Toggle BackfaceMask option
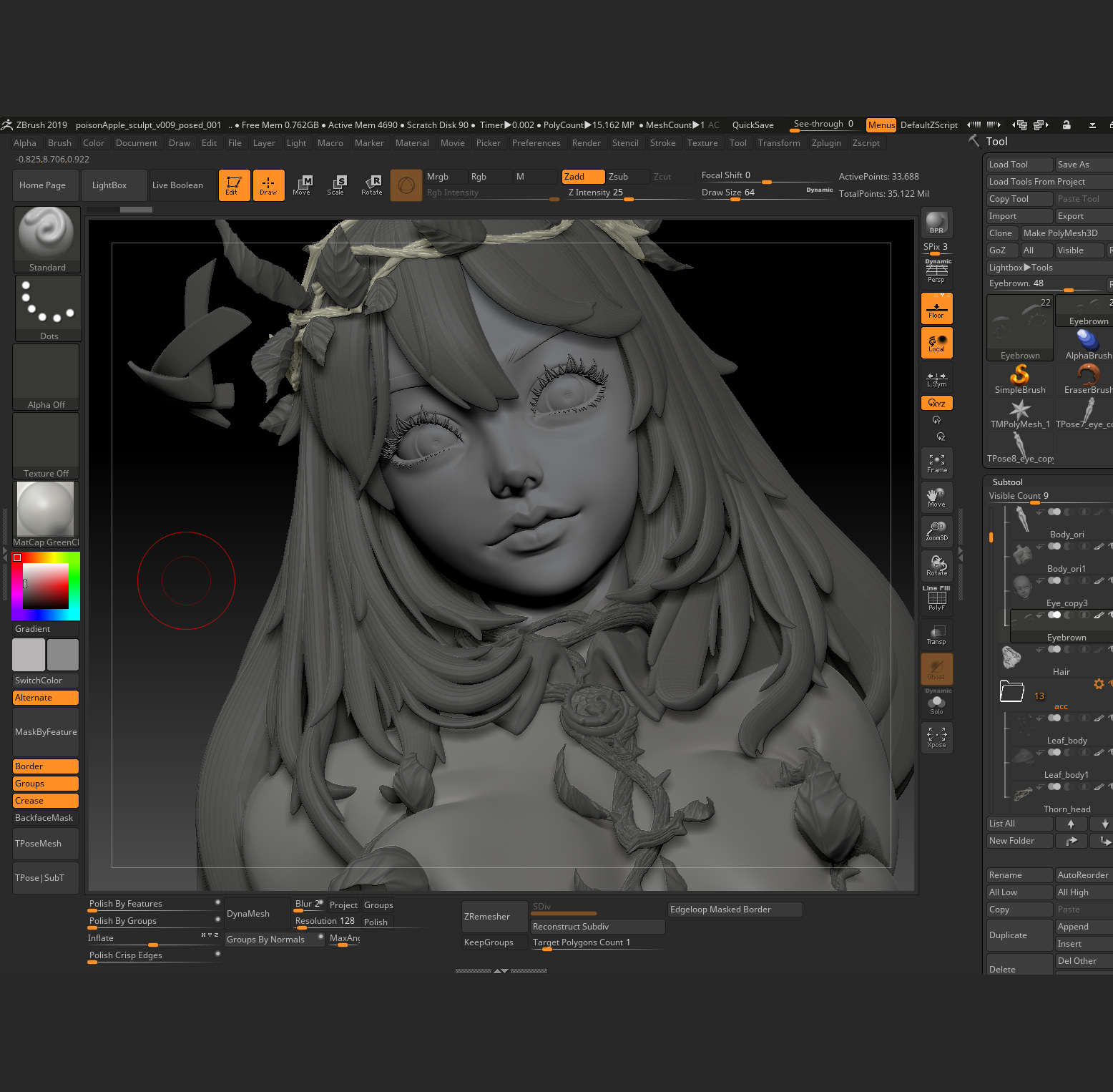Image resolution: width=1113 pixels, height=1092 pixels. pyautogui.click(x=46, y=818)
